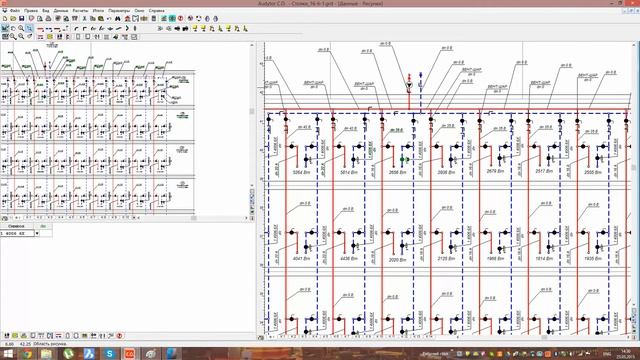Screen dimensions: 640x360
Task: Select the 2679 Вт radiator label
Action: 495,171
